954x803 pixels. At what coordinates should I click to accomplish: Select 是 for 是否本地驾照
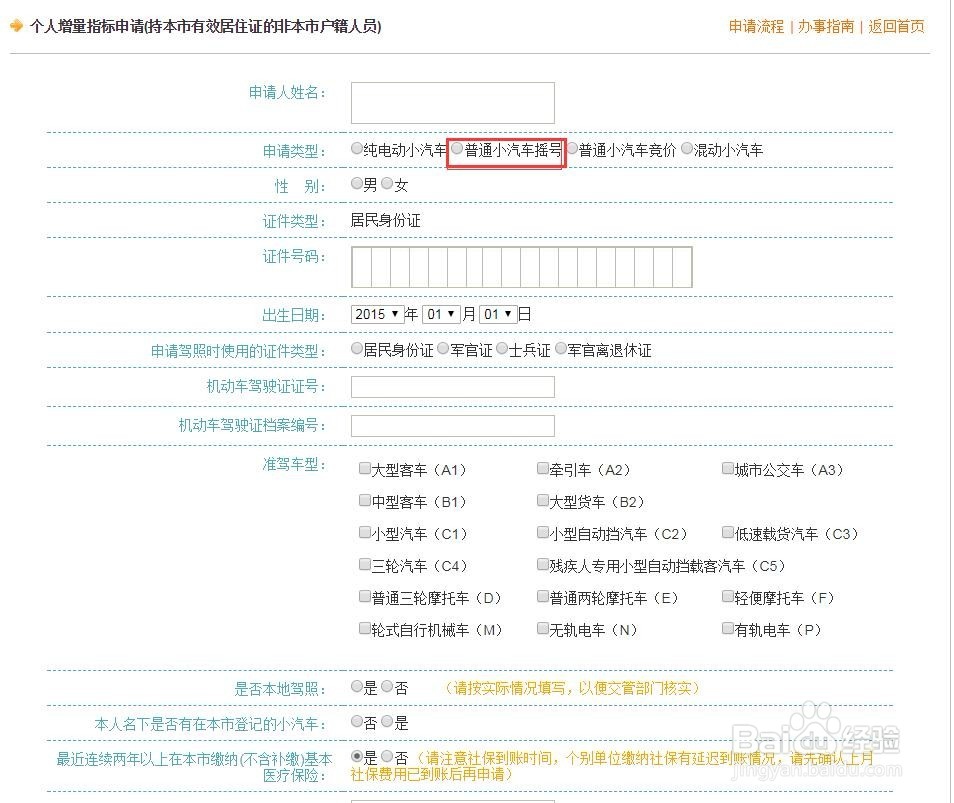pyautogui.click(x=357, y=686)
